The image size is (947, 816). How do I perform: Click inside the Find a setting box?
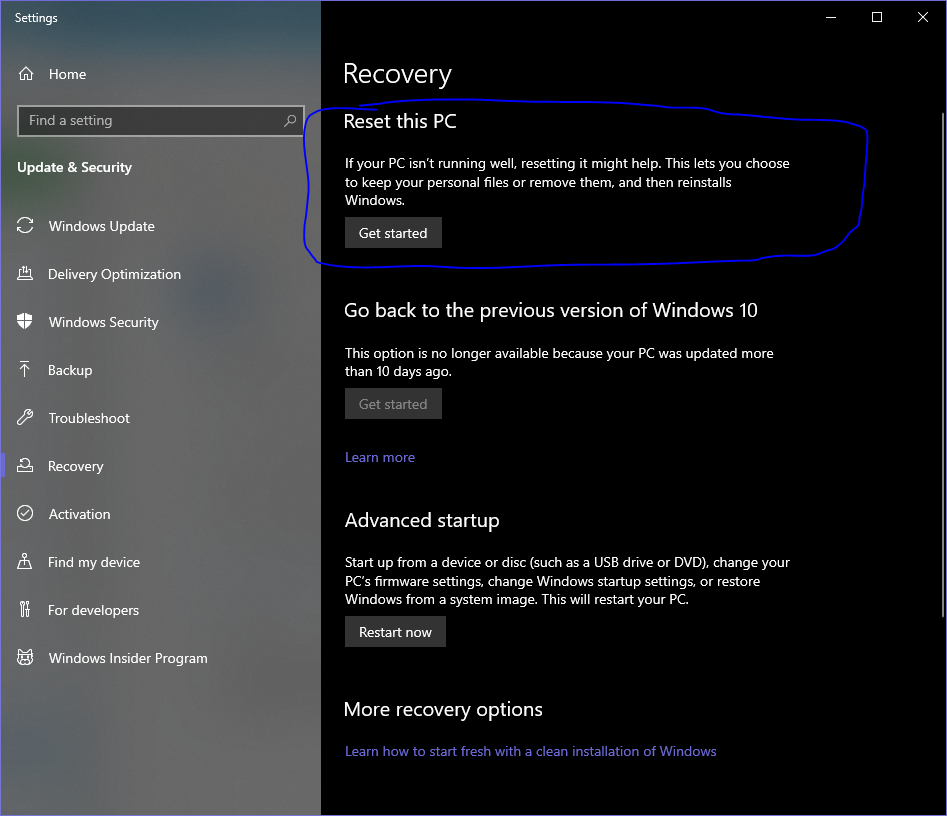[161, 120]
